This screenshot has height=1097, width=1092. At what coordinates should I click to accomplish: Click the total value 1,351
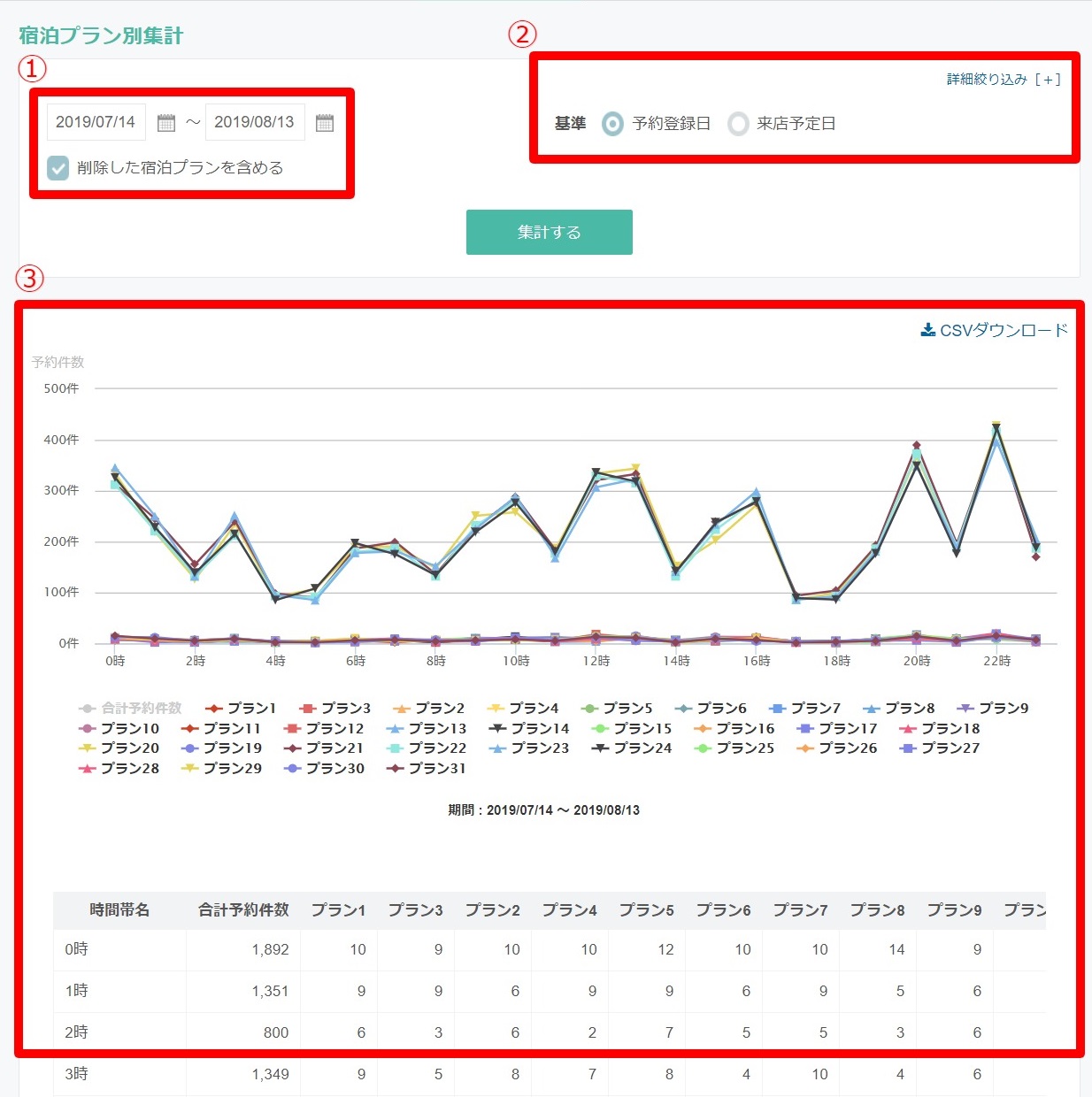pos(270,991)
